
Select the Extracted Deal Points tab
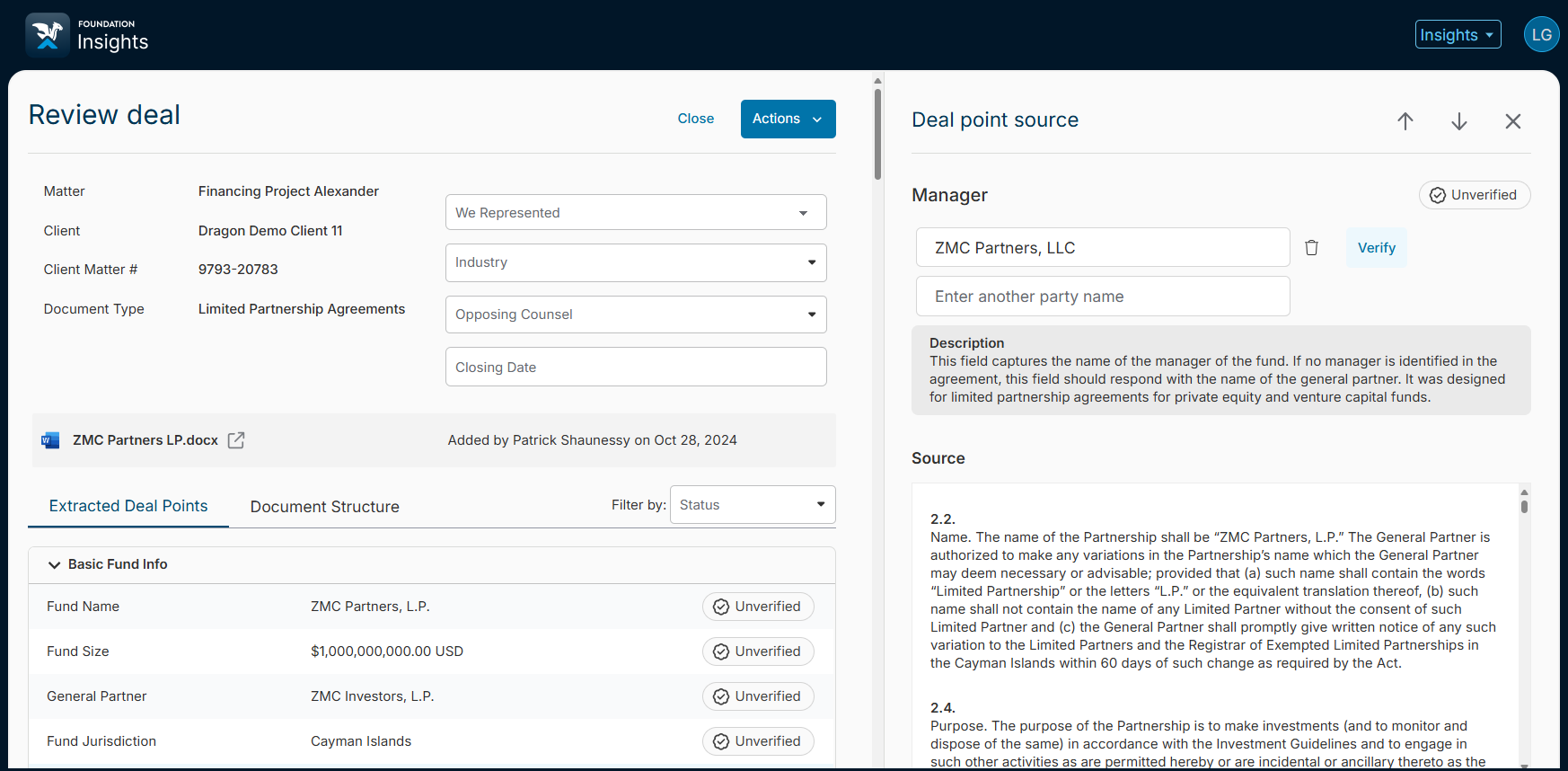[128, 506]
